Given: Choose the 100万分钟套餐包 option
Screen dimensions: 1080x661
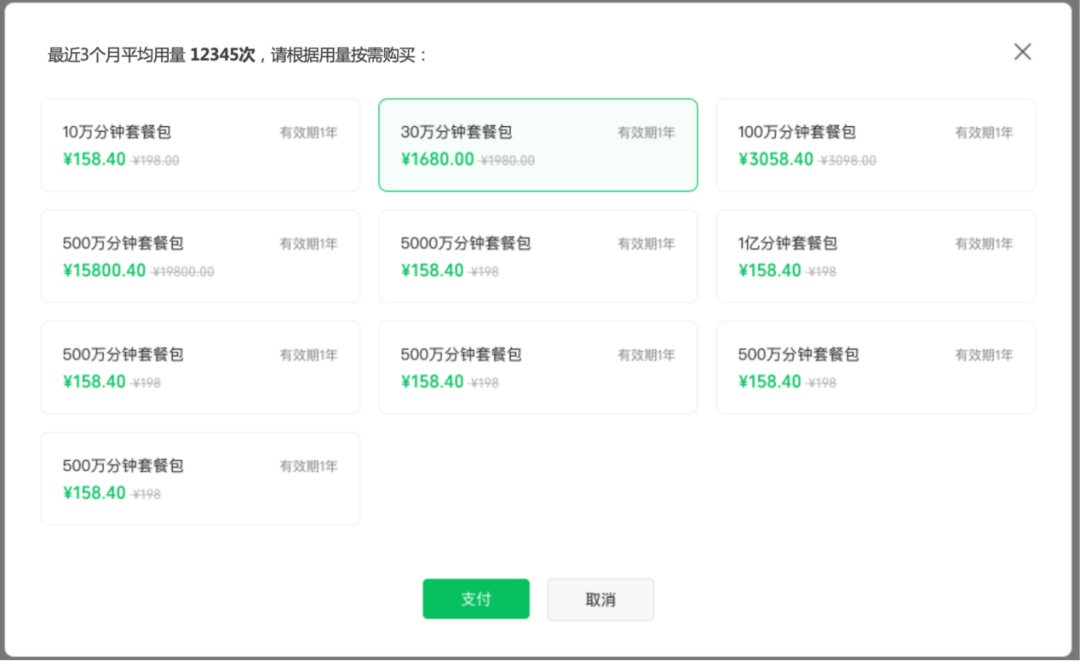Looking at the screenshot, I should click(x=875, y=145).
